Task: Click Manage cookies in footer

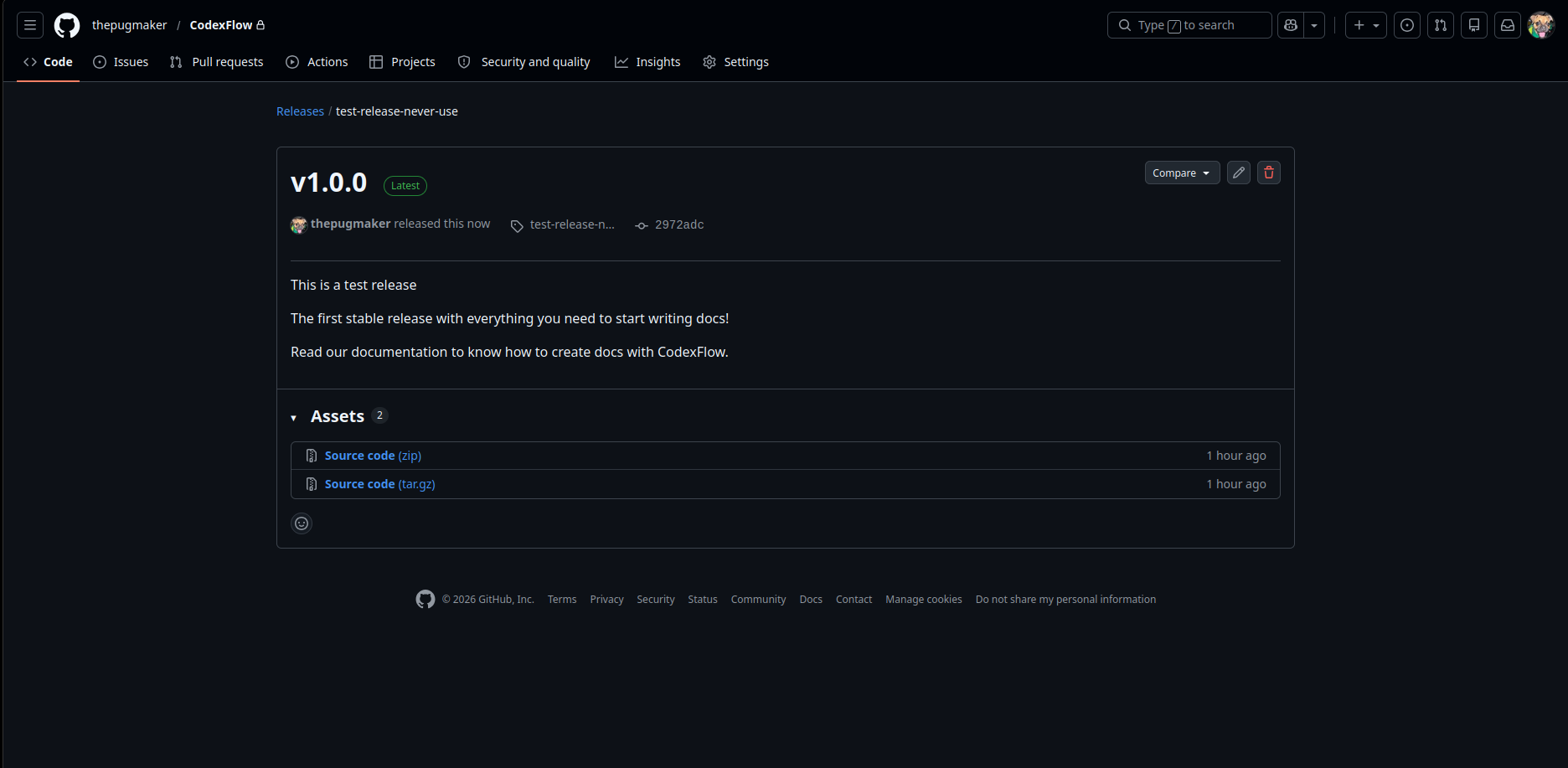Action: [924, 600]
